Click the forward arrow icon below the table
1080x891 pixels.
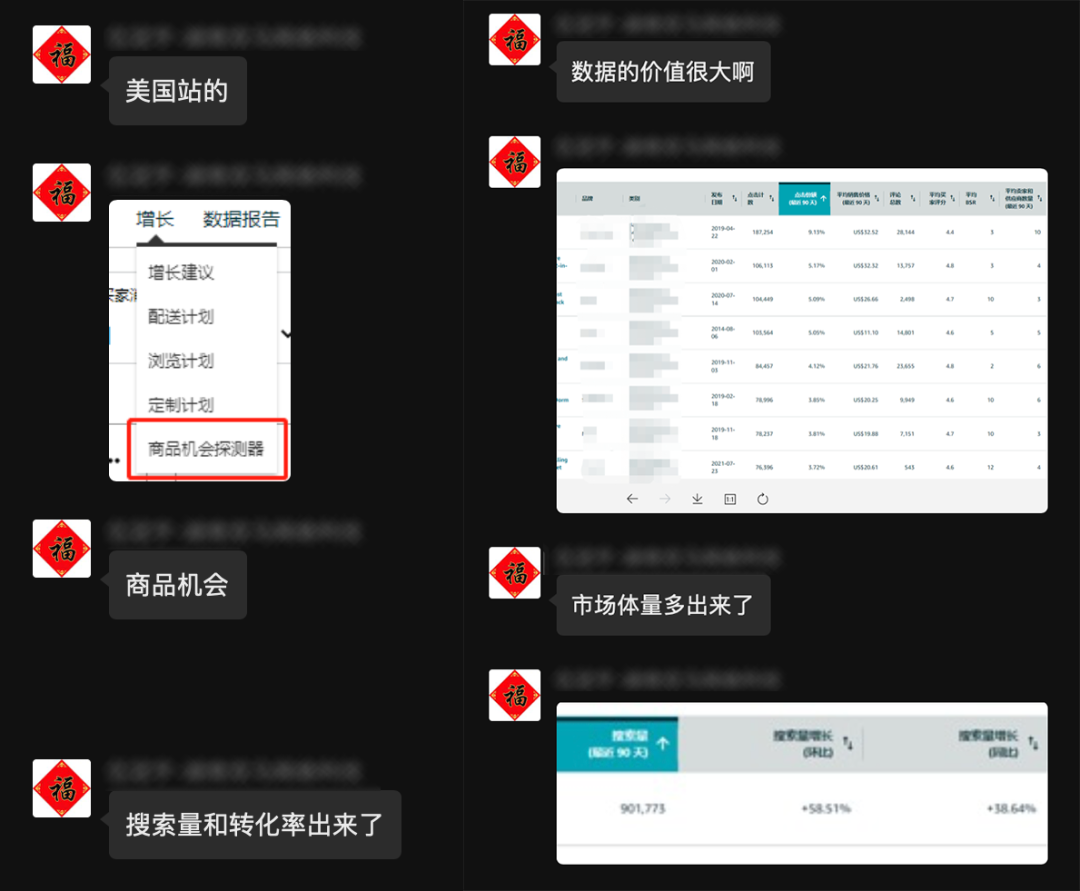[x=664, y=497]
